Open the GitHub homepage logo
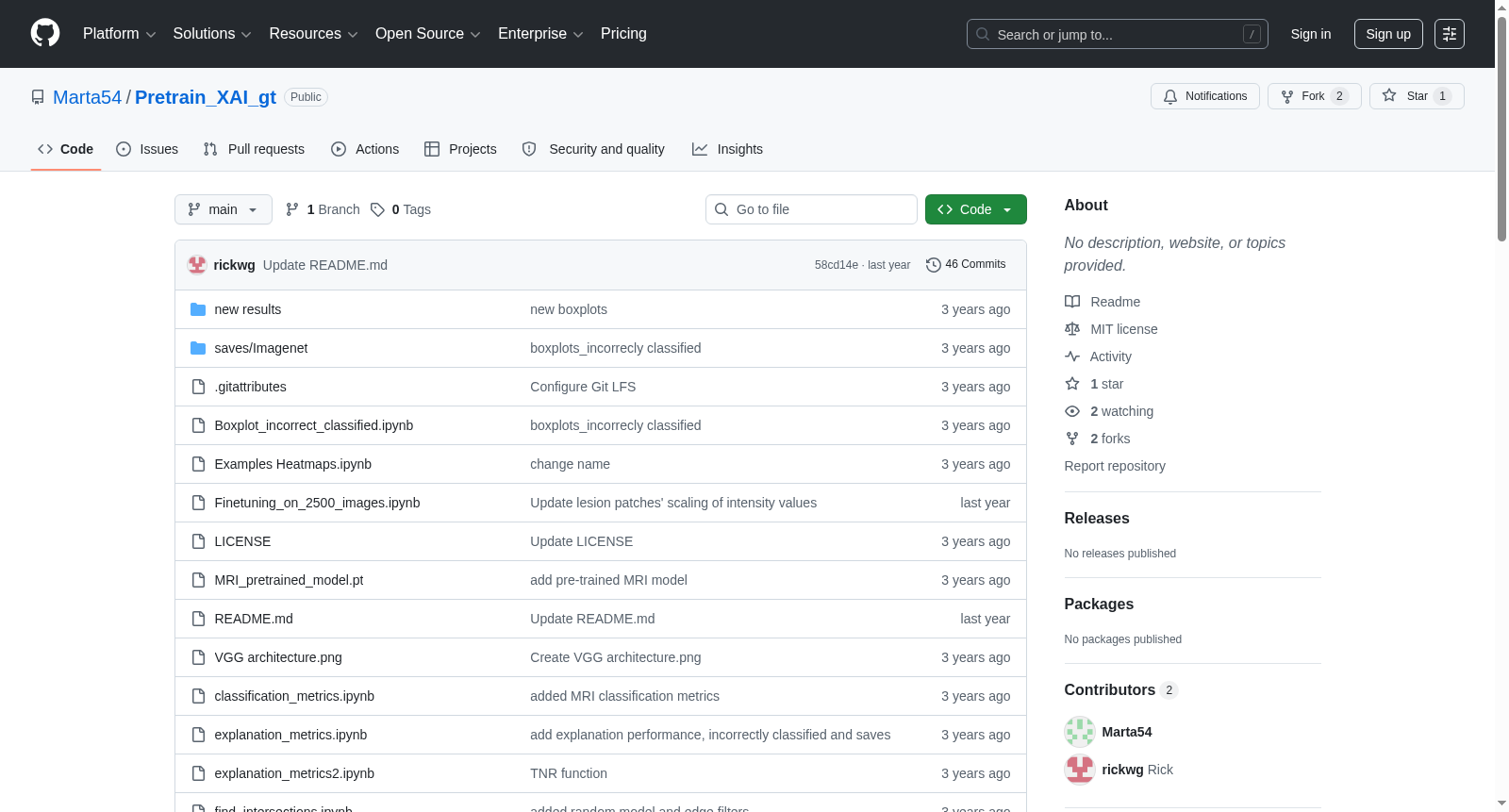Viewport: 1509px width, 812px height. click(45, 33)
